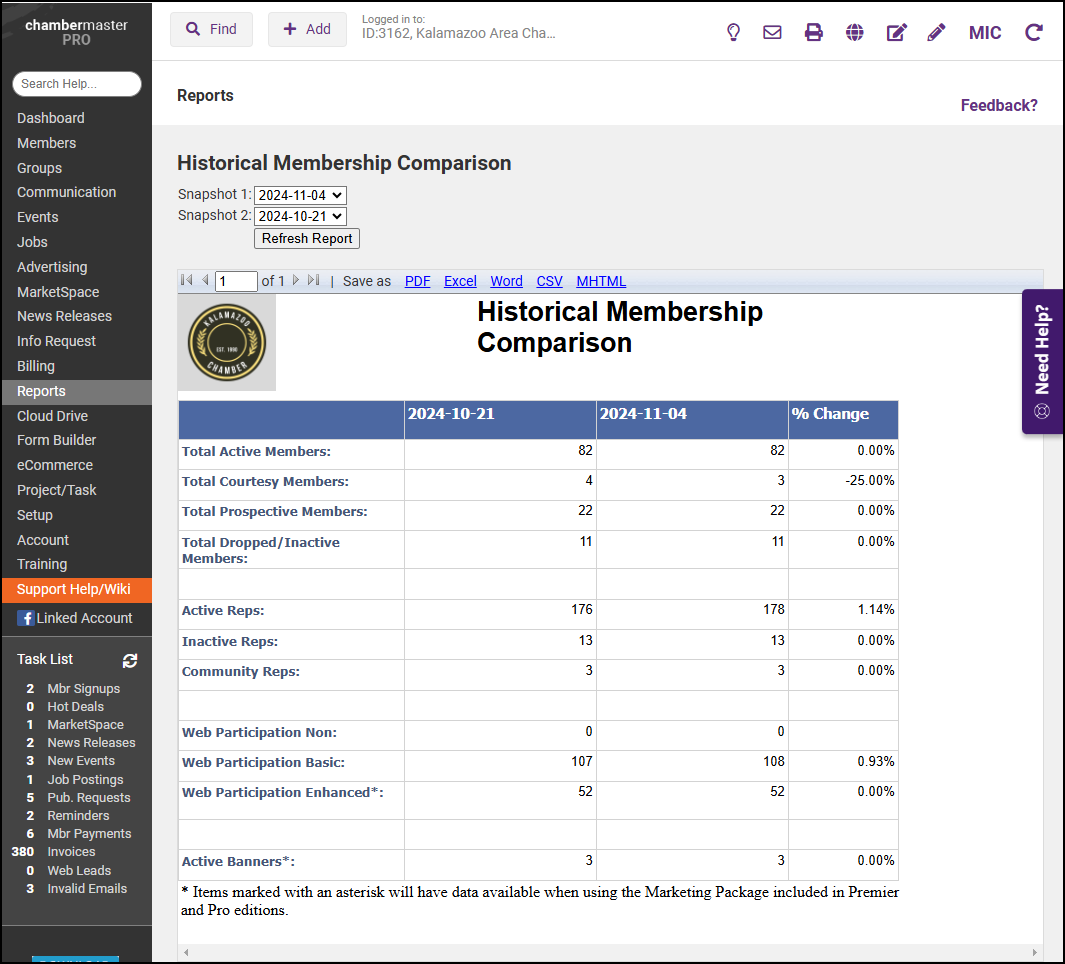This screenshot has height=964, width=1065.
Task: Click the refresh arrow header icon
Action: pyautogui.click(x=1034, y=32)
